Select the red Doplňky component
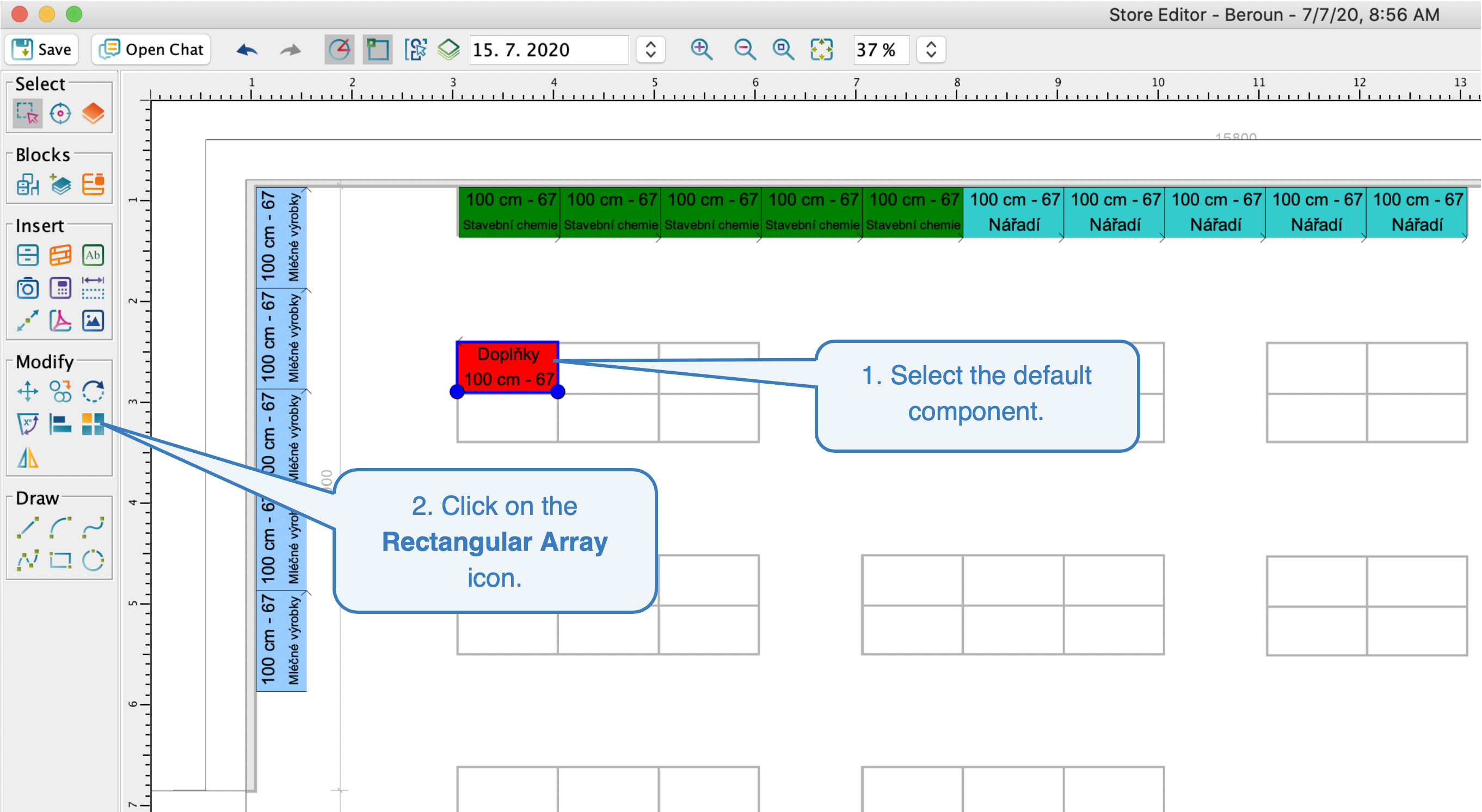The height and width of the screenshot is (812, 1482). coord(507,367)
